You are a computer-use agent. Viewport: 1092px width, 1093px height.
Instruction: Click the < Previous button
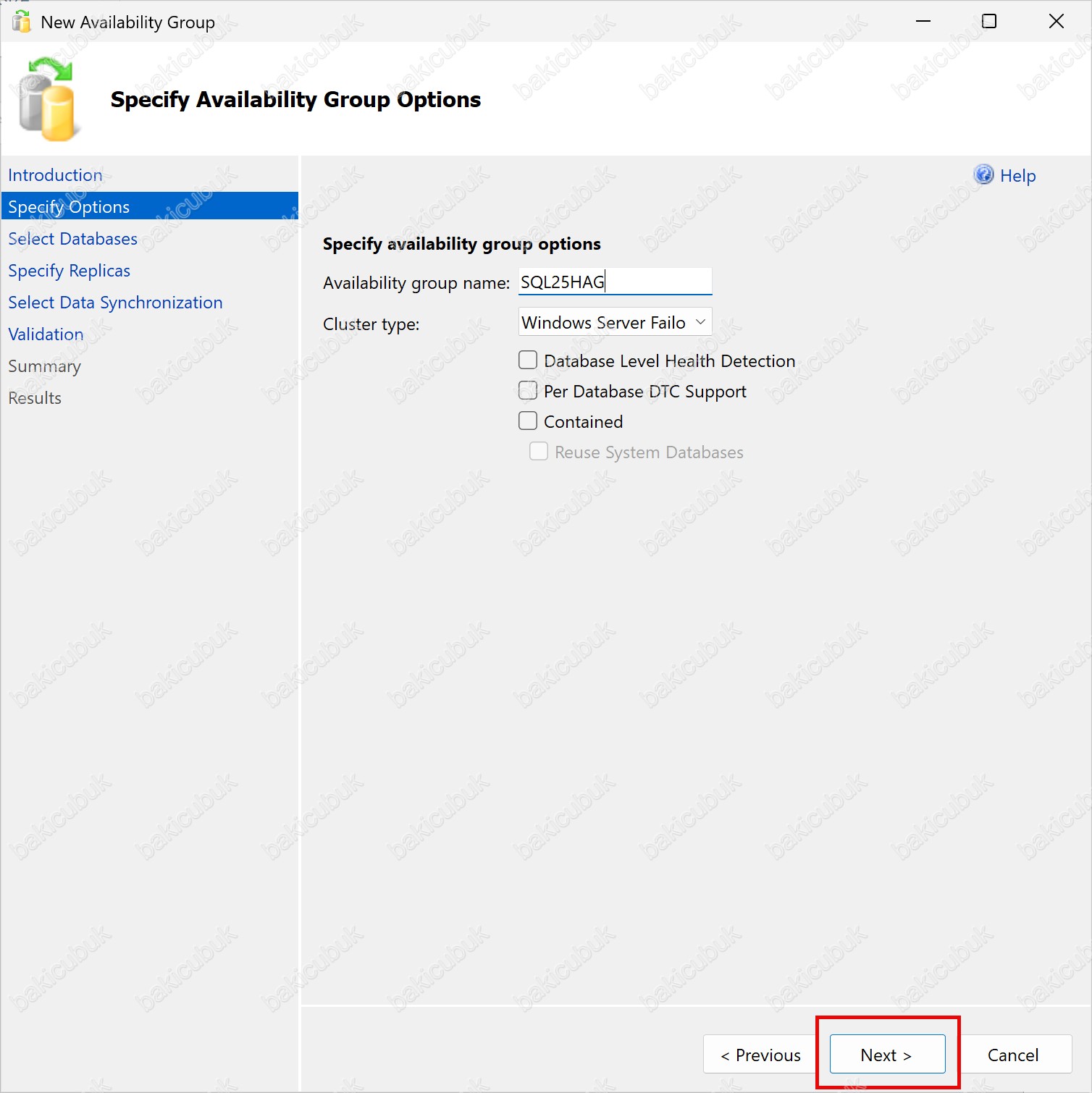coord(760,1055)
